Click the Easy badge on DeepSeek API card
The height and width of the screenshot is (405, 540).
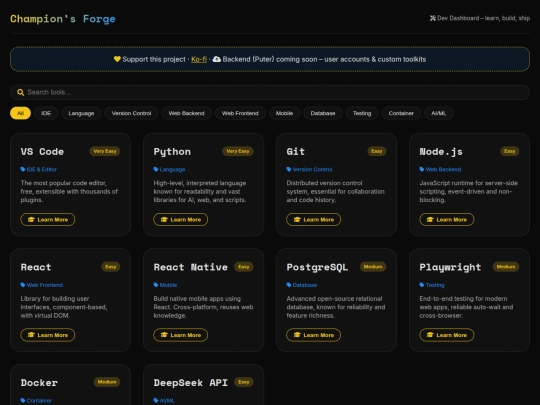coord(243,382)
